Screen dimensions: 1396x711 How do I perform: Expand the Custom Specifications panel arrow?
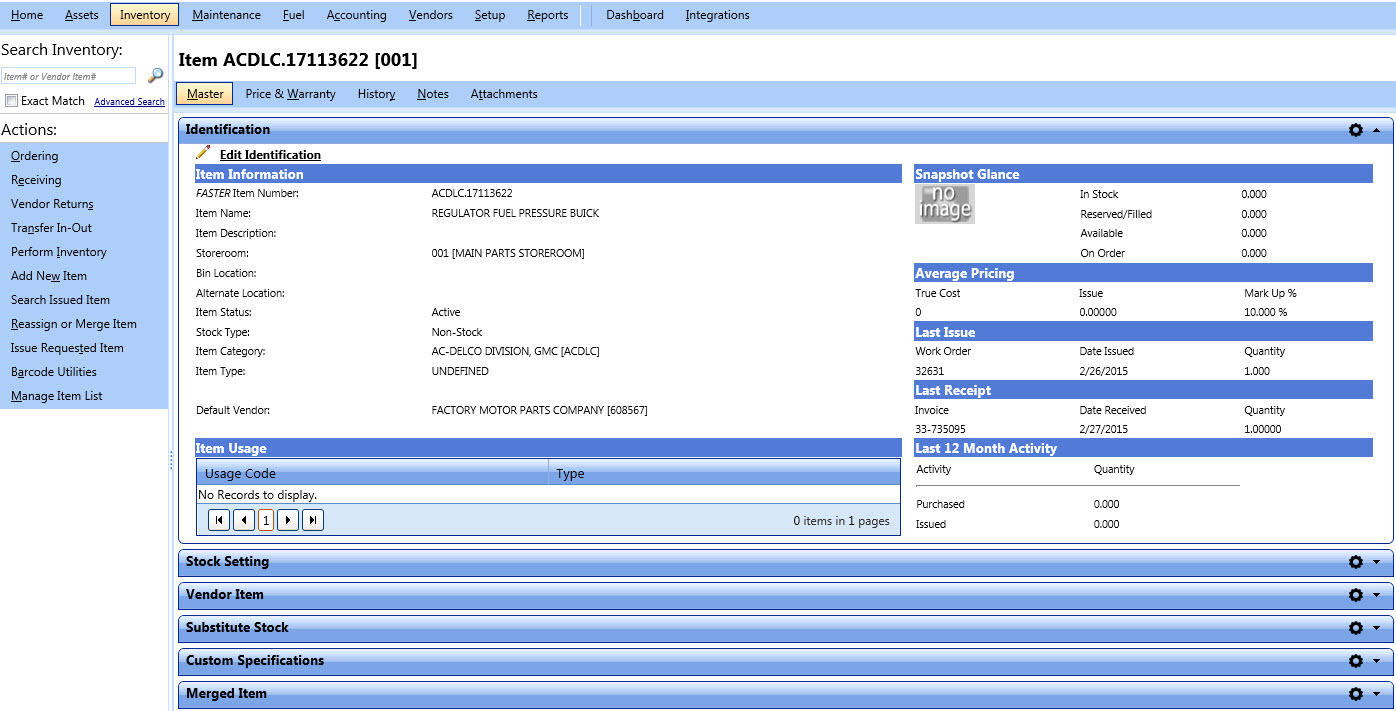coord(1377,661)
